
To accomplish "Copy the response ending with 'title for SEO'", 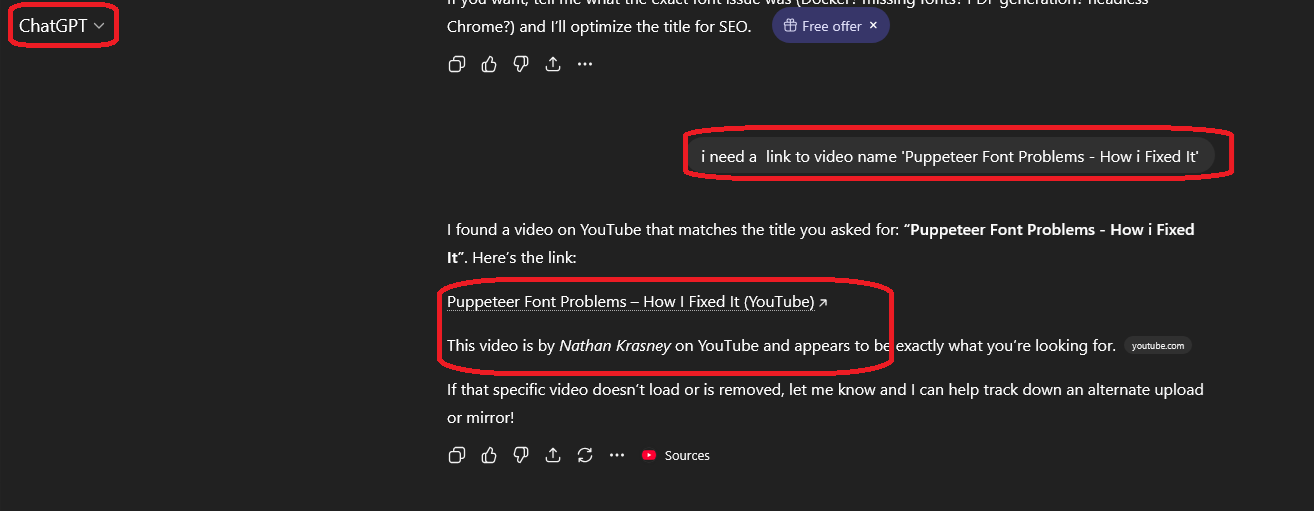I will point(457,64).
